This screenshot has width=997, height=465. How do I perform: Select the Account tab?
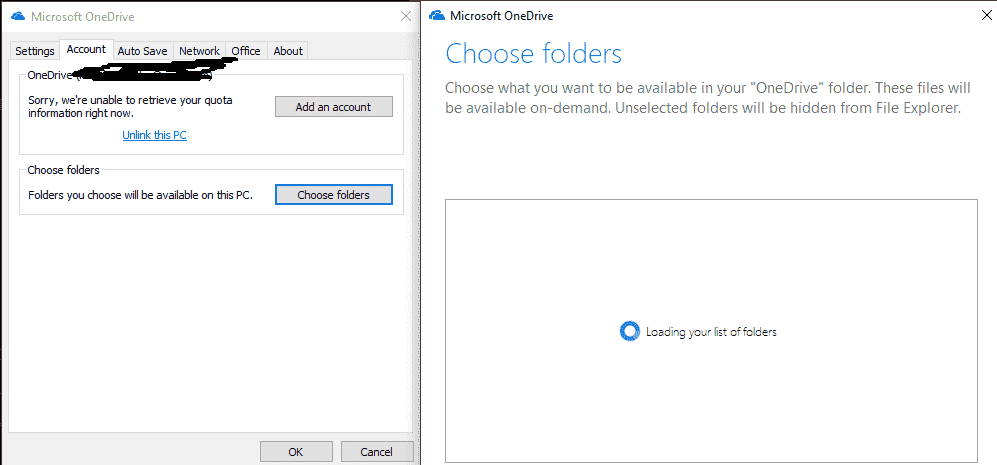[86, 49]
